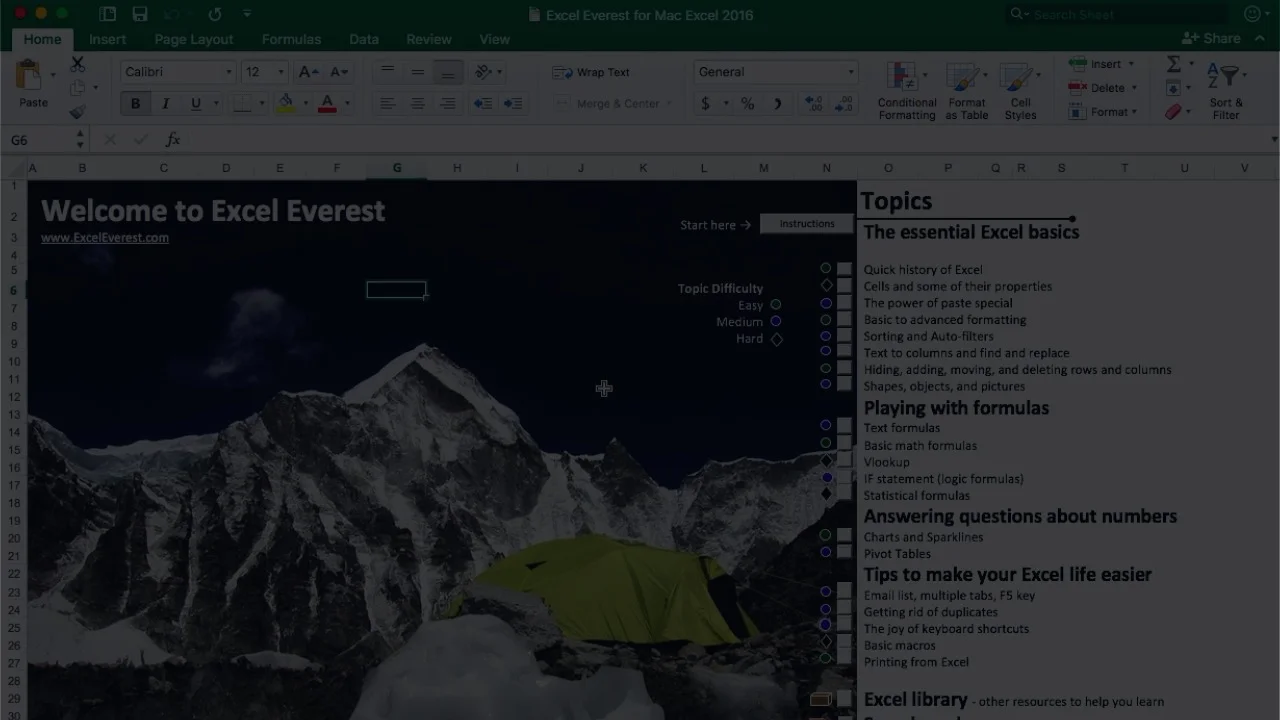Click the Paste clipboard icon
Viewport: 1280px width, 720px height.
[29, 75]
